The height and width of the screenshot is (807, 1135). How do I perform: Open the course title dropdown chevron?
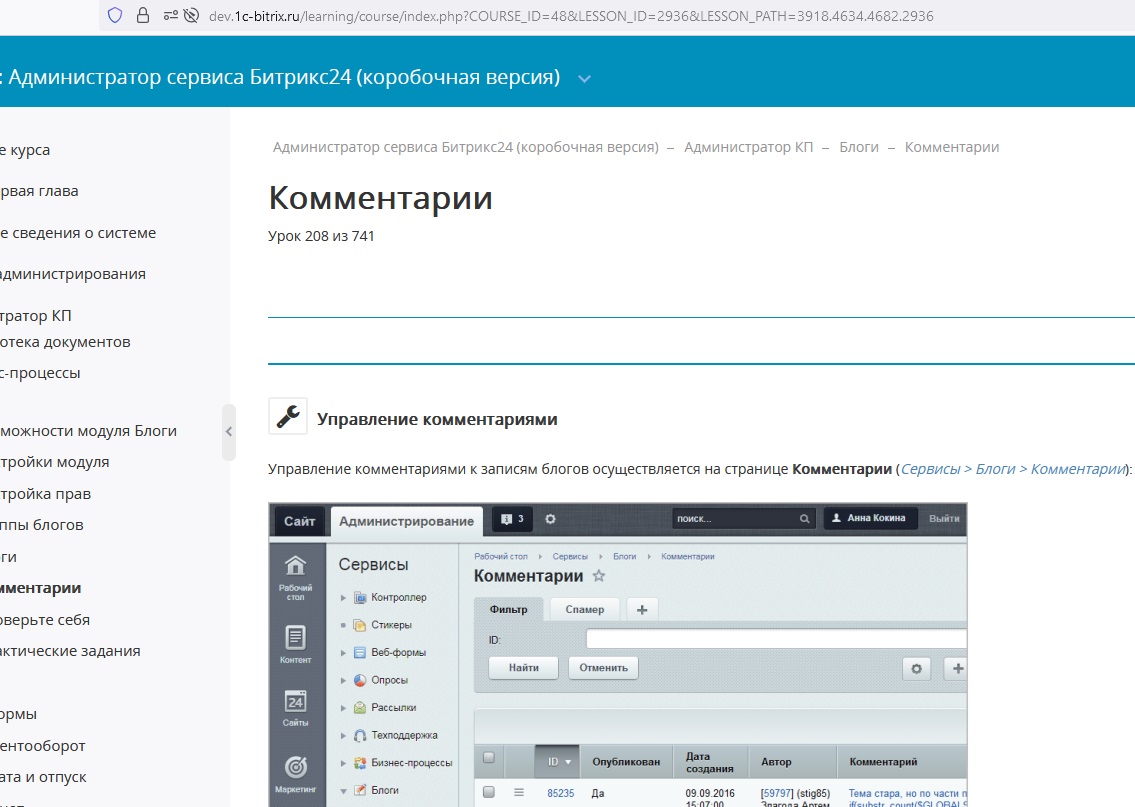pos(584,78)
